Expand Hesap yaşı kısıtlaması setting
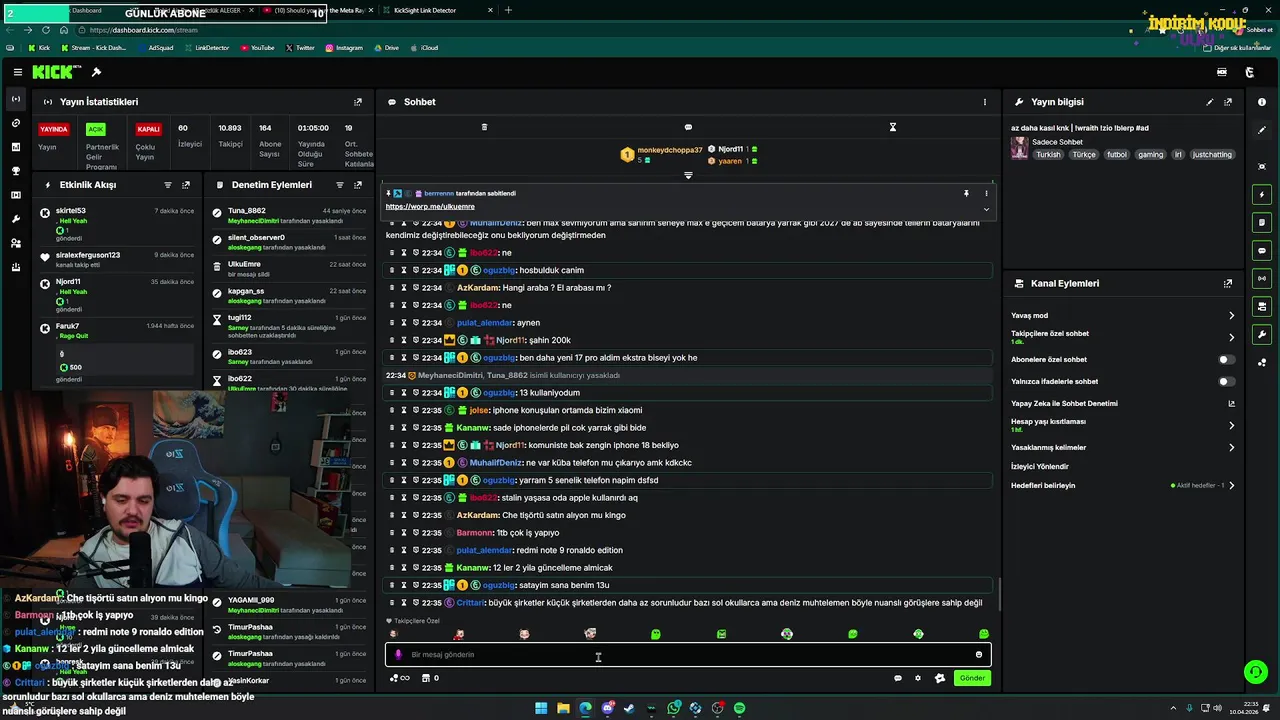Viewport: 1280px width, 720px height. [x=1231, y=425]
